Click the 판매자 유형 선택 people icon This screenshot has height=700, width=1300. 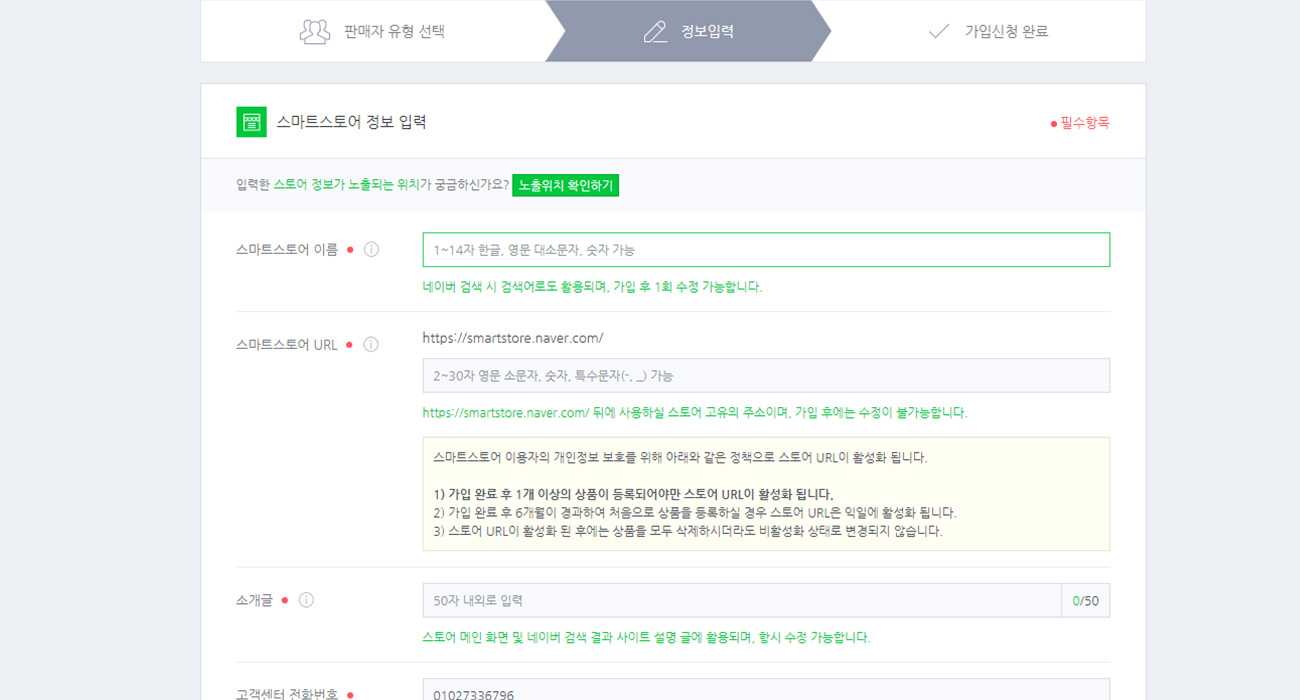coord(315,31)
